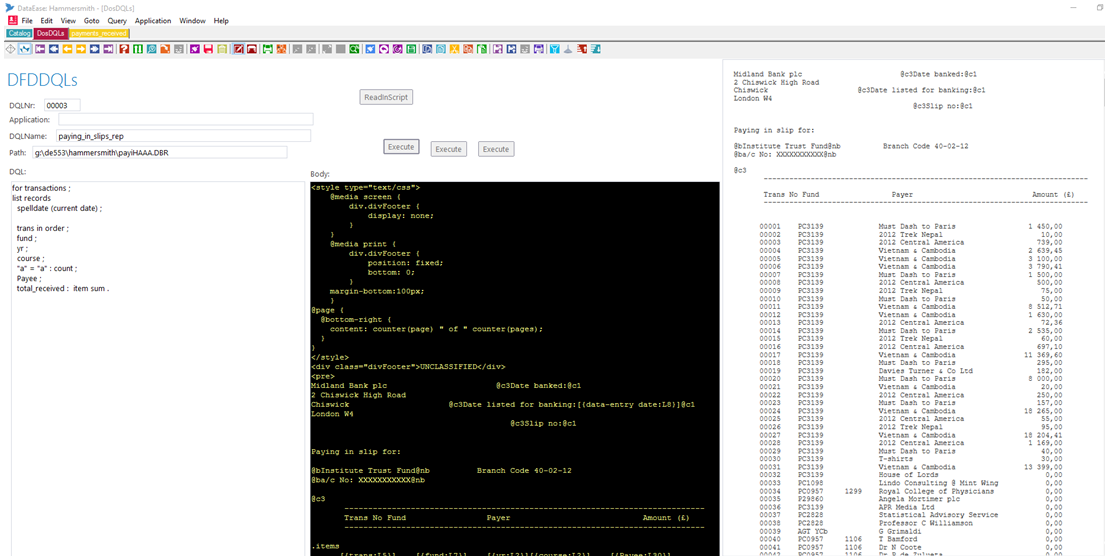
Task: Click the teal magnifier search icon
Action: click(x=152, y=49)
